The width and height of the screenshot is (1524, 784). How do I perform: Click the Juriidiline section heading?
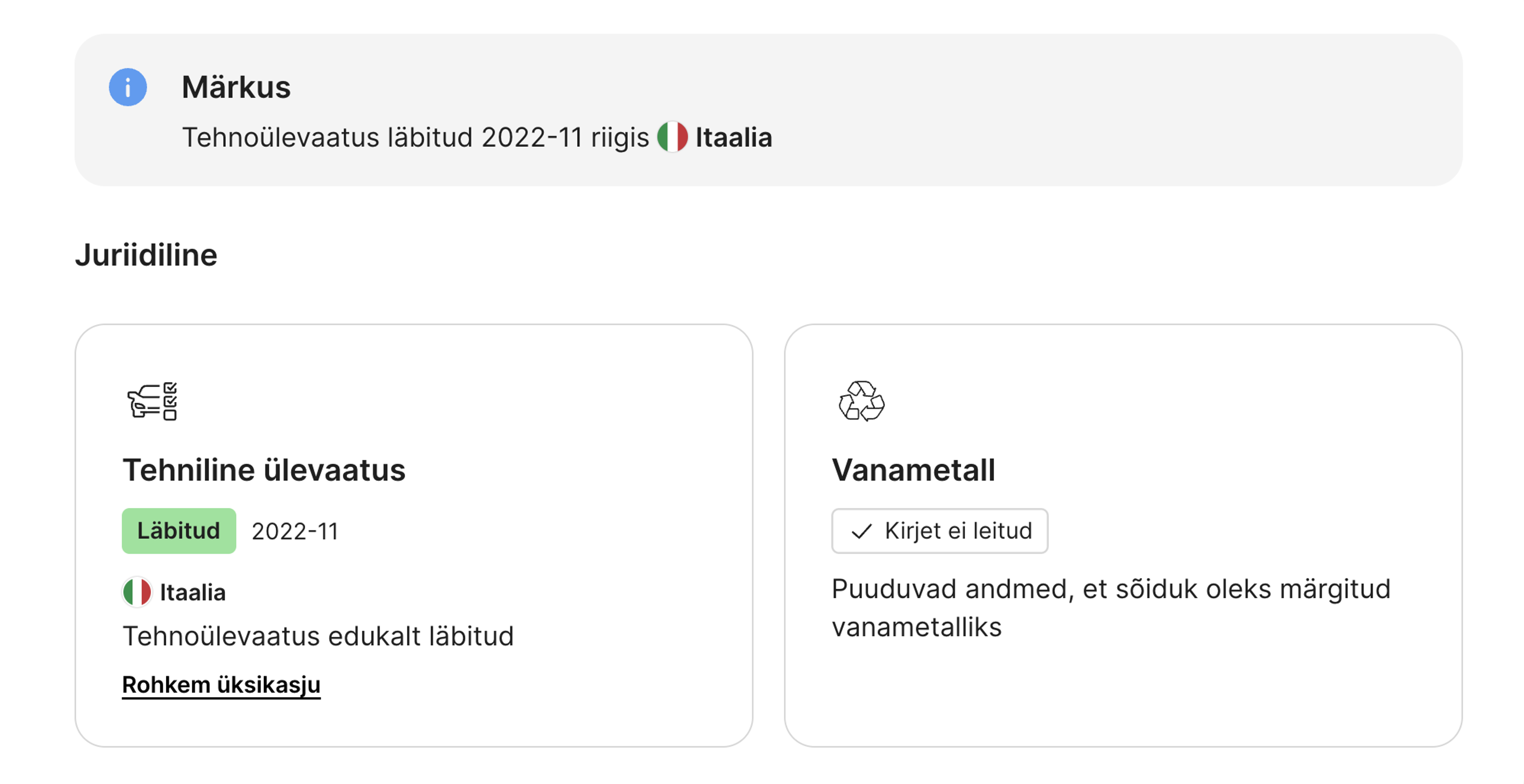coord(146,256)
